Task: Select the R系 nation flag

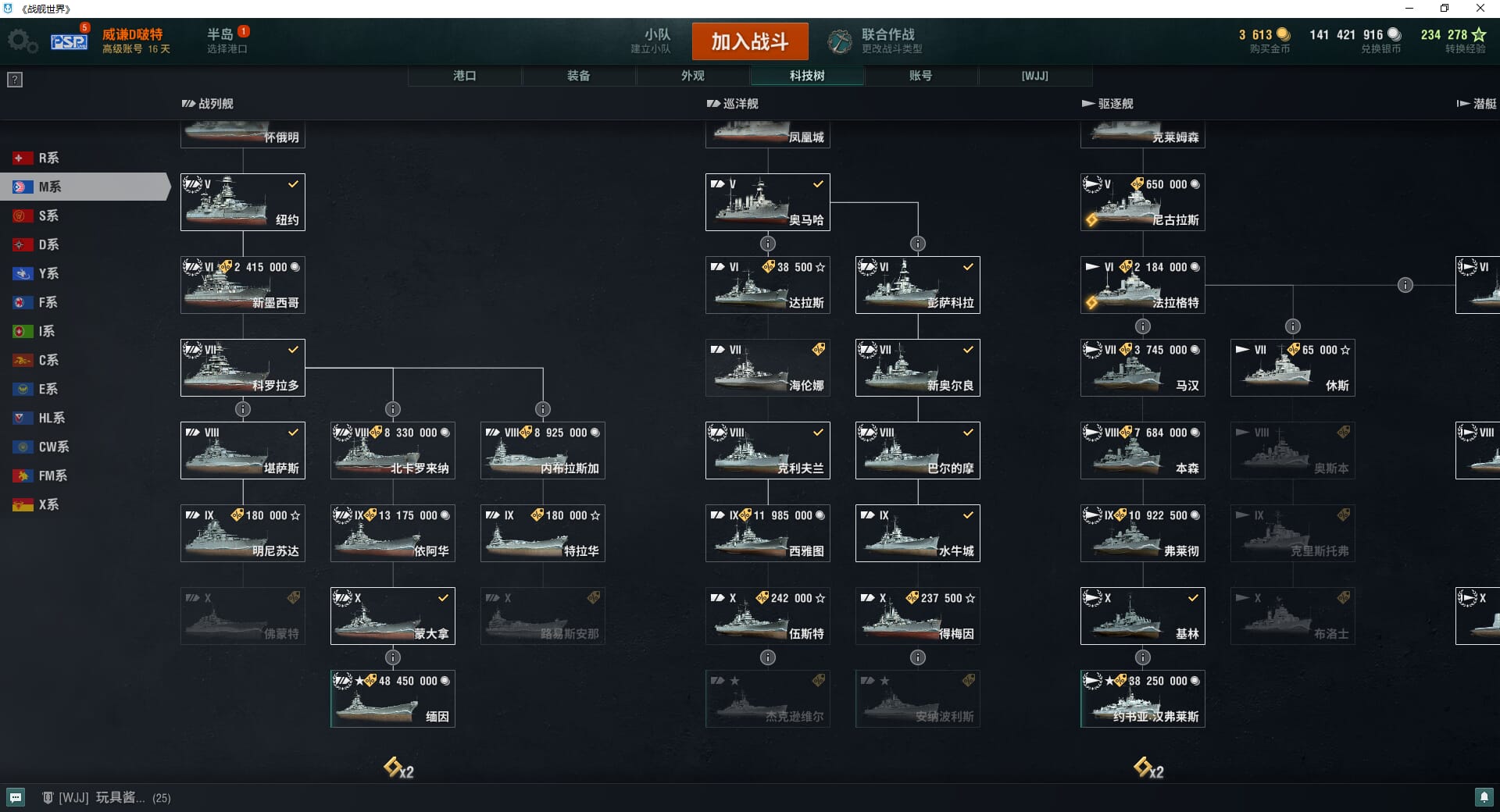Action: click(23, 158)
